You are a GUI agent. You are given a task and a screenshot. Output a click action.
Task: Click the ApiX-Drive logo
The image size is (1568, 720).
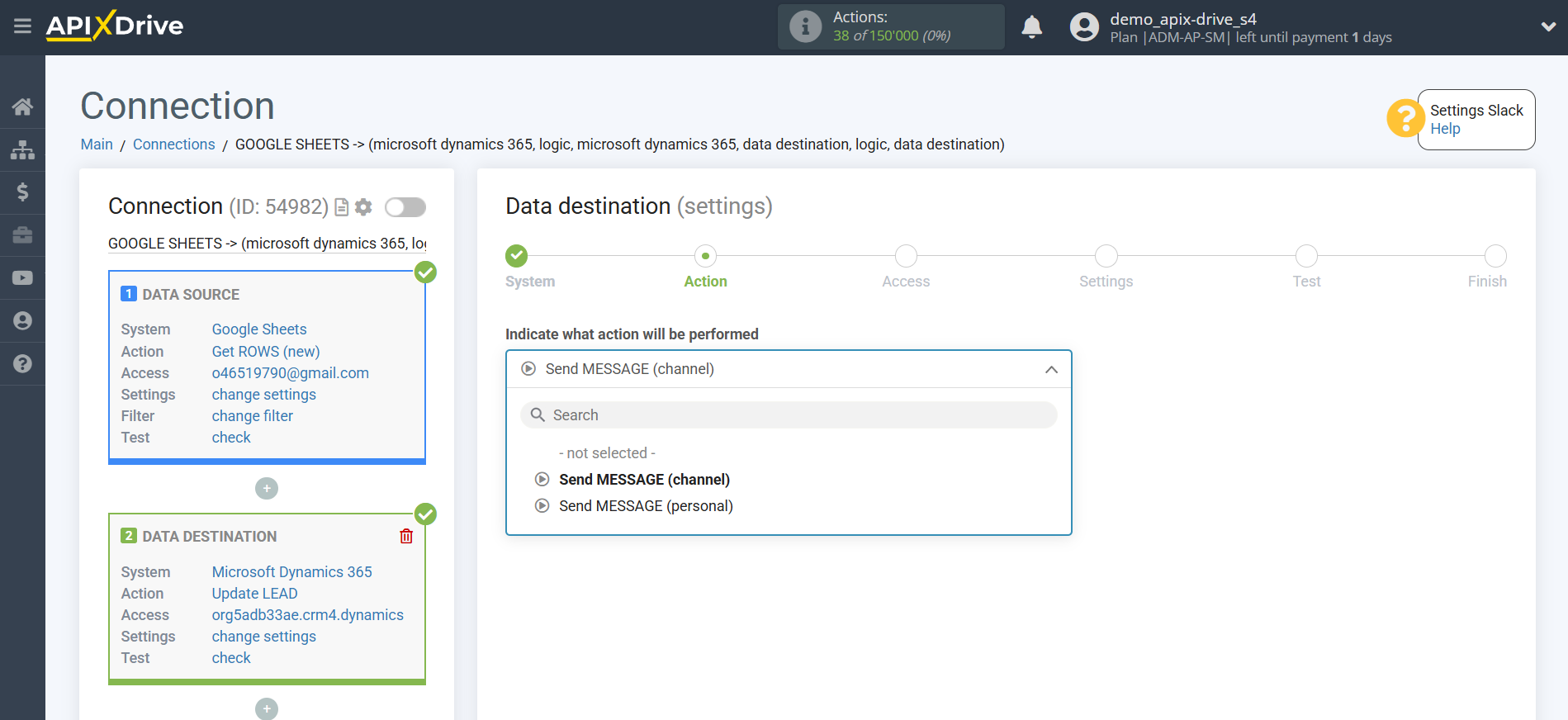(x=115, y=26)
